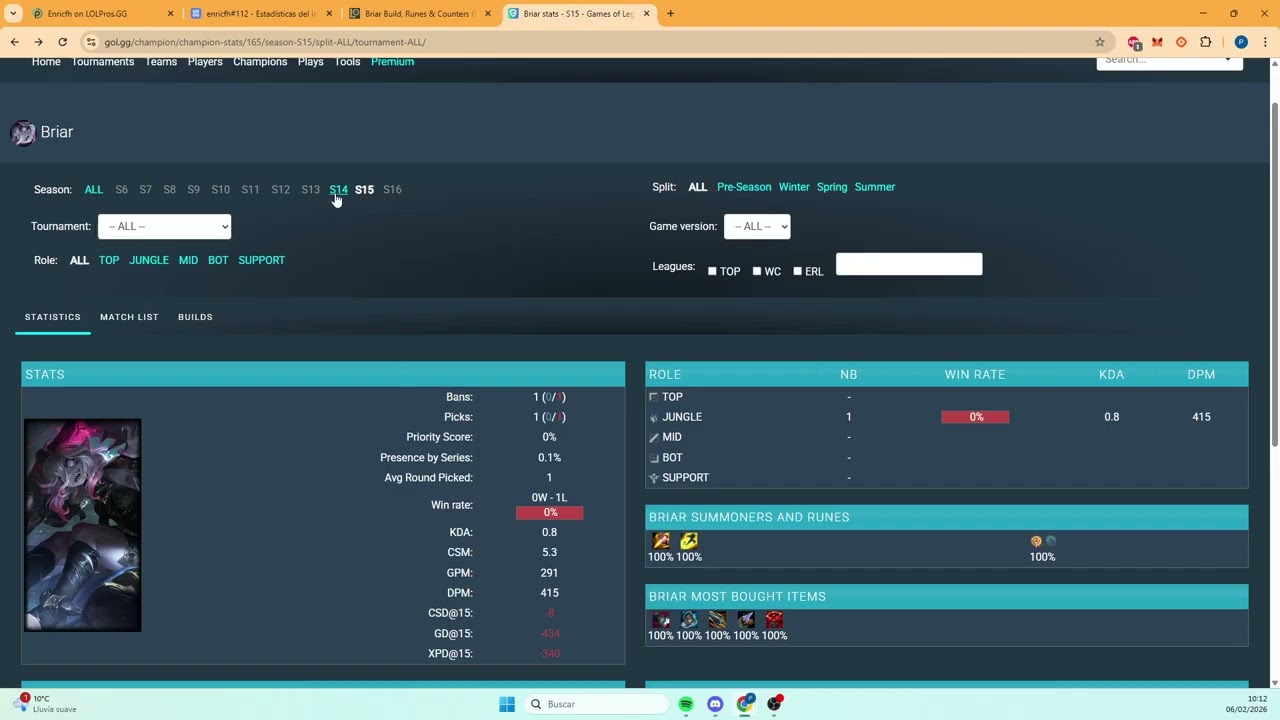
Task: Switch to the BUILDS tab
Action: point(195,317)
